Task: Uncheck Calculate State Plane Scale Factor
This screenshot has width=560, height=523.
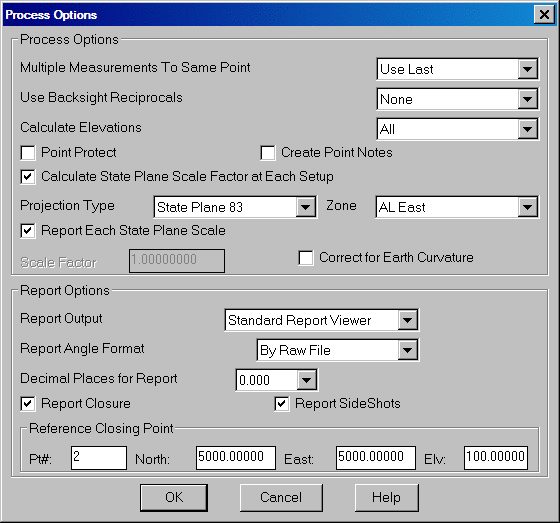Action: click(28, 177)
